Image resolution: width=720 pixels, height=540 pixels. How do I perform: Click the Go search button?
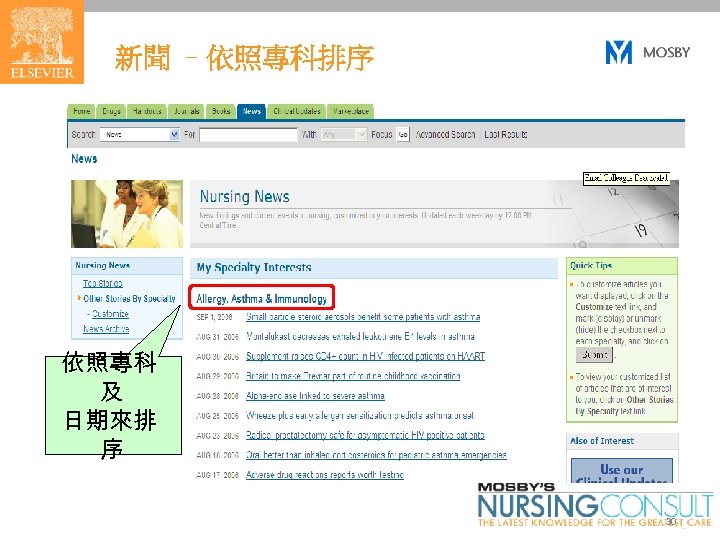tap(403, 135)
